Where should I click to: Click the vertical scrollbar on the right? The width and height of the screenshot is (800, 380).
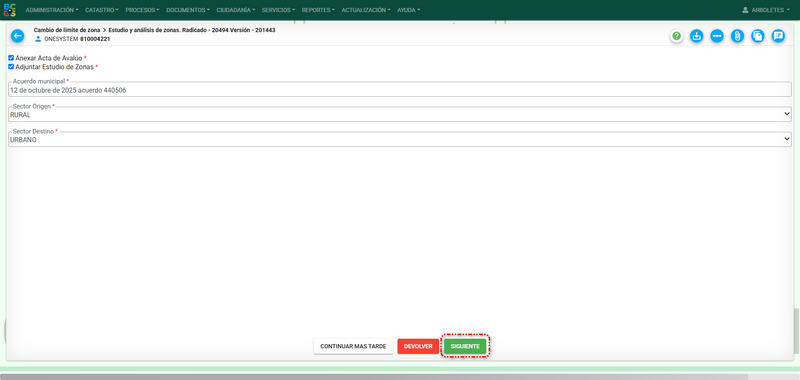796,330
